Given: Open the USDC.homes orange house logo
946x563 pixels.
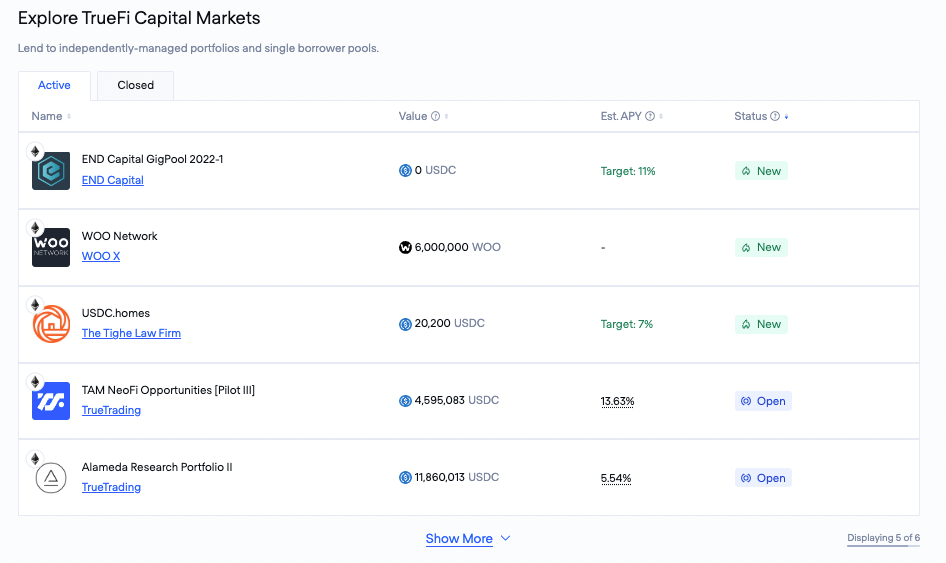Looking at the screenshot, I should [x=51, y=324].
